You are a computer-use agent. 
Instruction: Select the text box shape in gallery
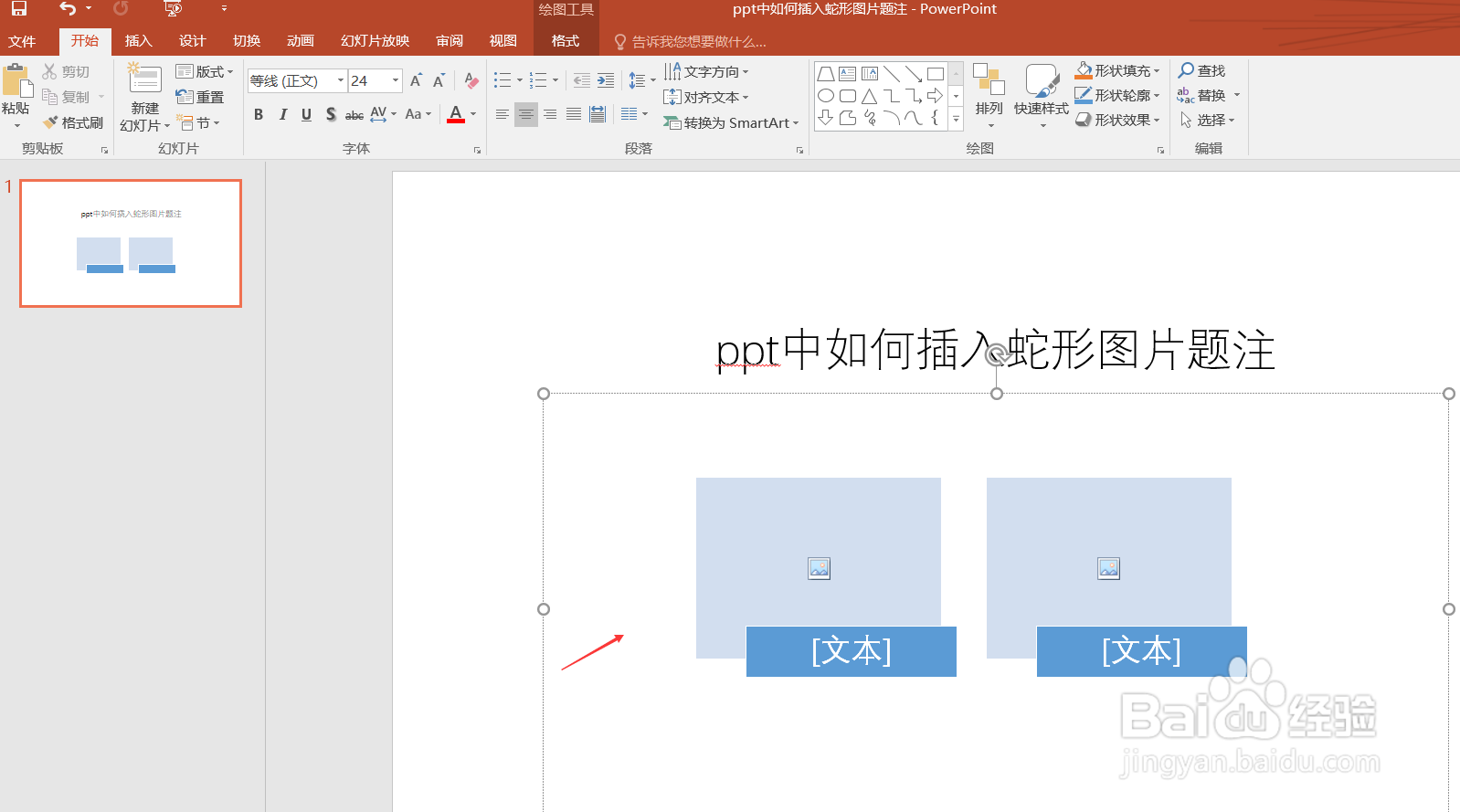[848, 74]
